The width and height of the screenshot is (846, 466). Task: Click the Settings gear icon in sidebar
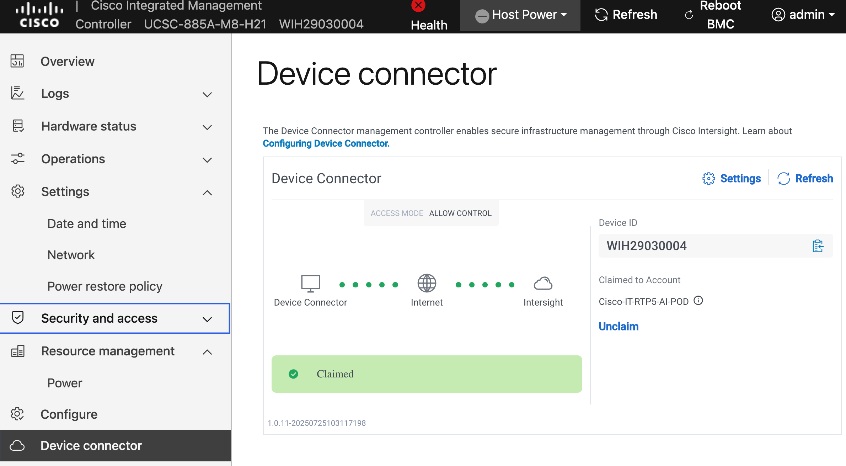[x=18, y=191]
